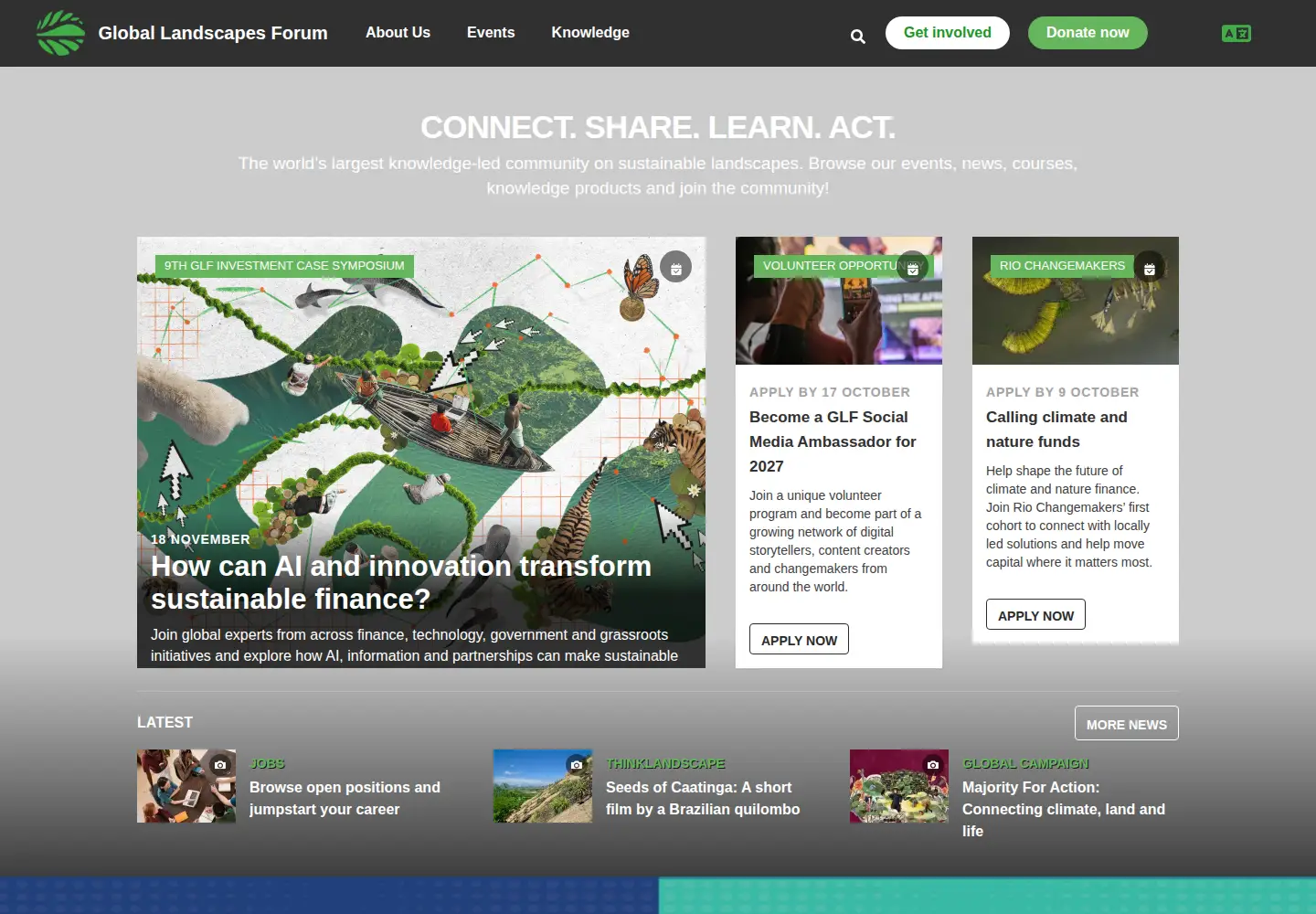This screenshot has width=1316, height=914.
Task: Open the Caatinga landscape thumbnail
Action: (543, 786)
